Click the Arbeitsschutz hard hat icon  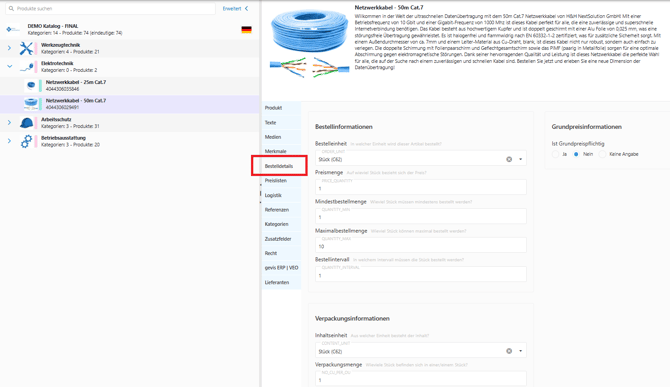coord(26,123)
